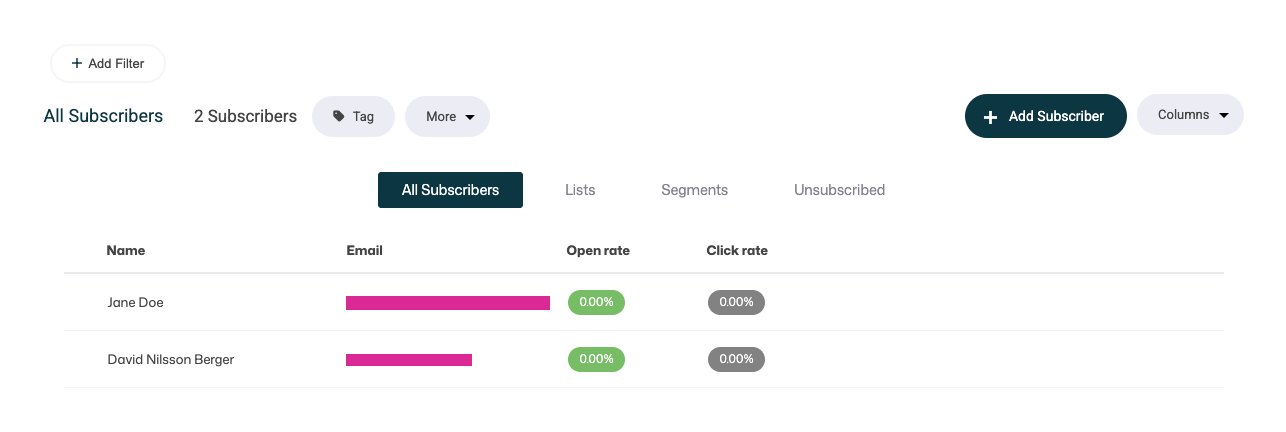Click David's gray click rate badge
Viewport: 1286px width, 432px height.
click(736, 359)
